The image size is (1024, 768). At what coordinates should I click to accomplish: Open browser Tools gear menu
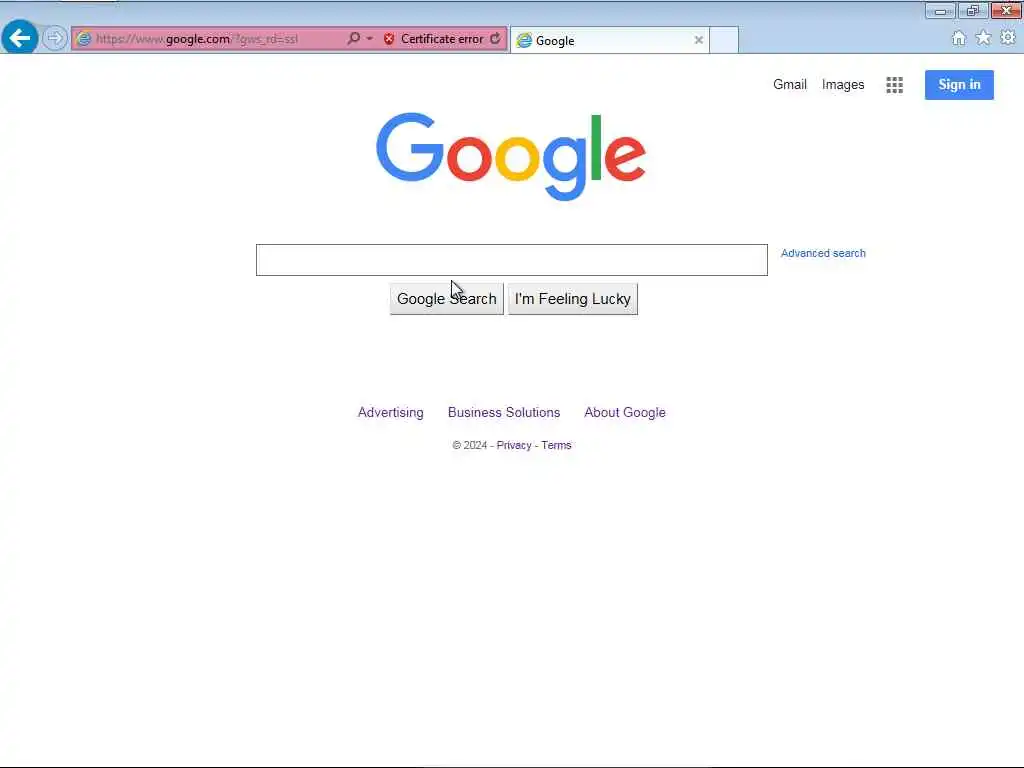1008,38
